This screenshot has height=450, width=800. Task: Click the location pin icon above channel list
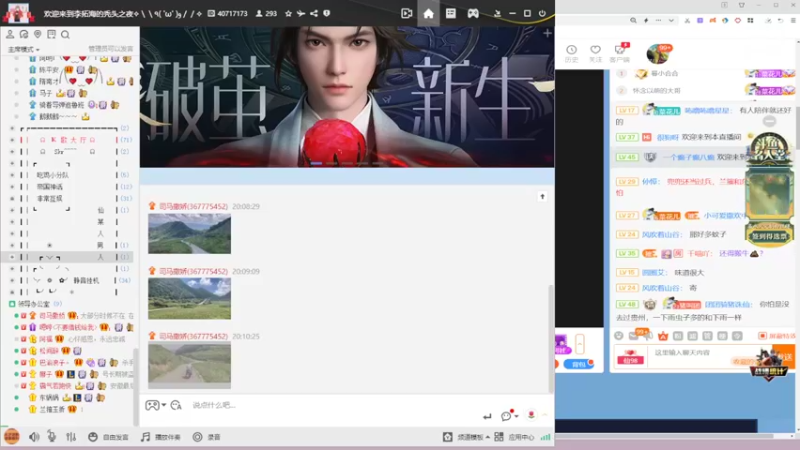[x=38, y=34]
